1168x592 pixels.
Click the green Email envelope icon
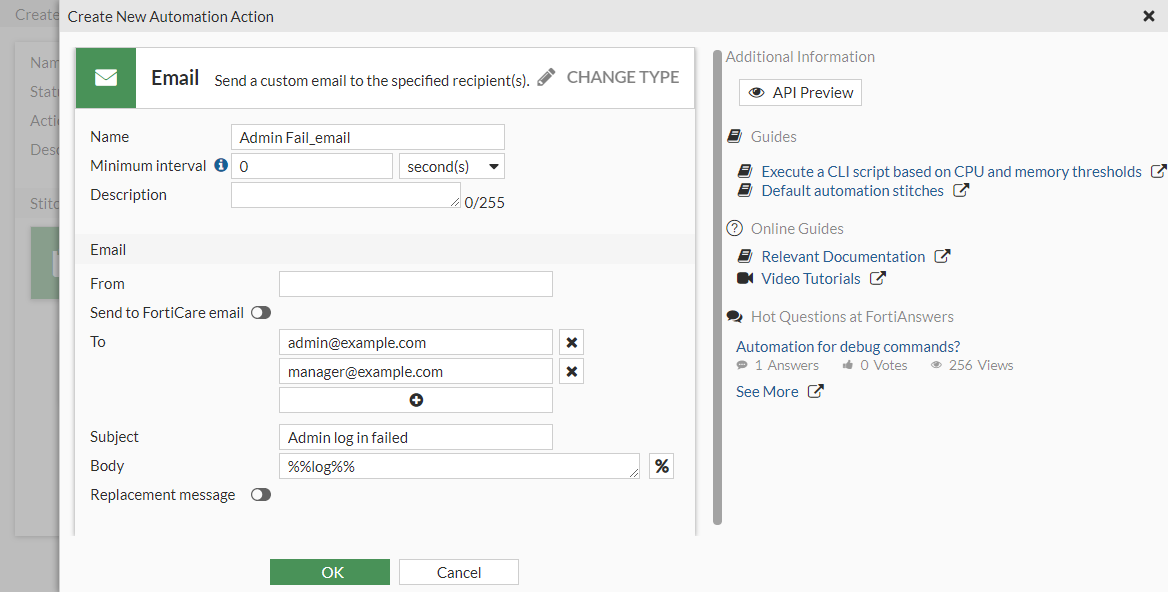click(x=106, y=78)
